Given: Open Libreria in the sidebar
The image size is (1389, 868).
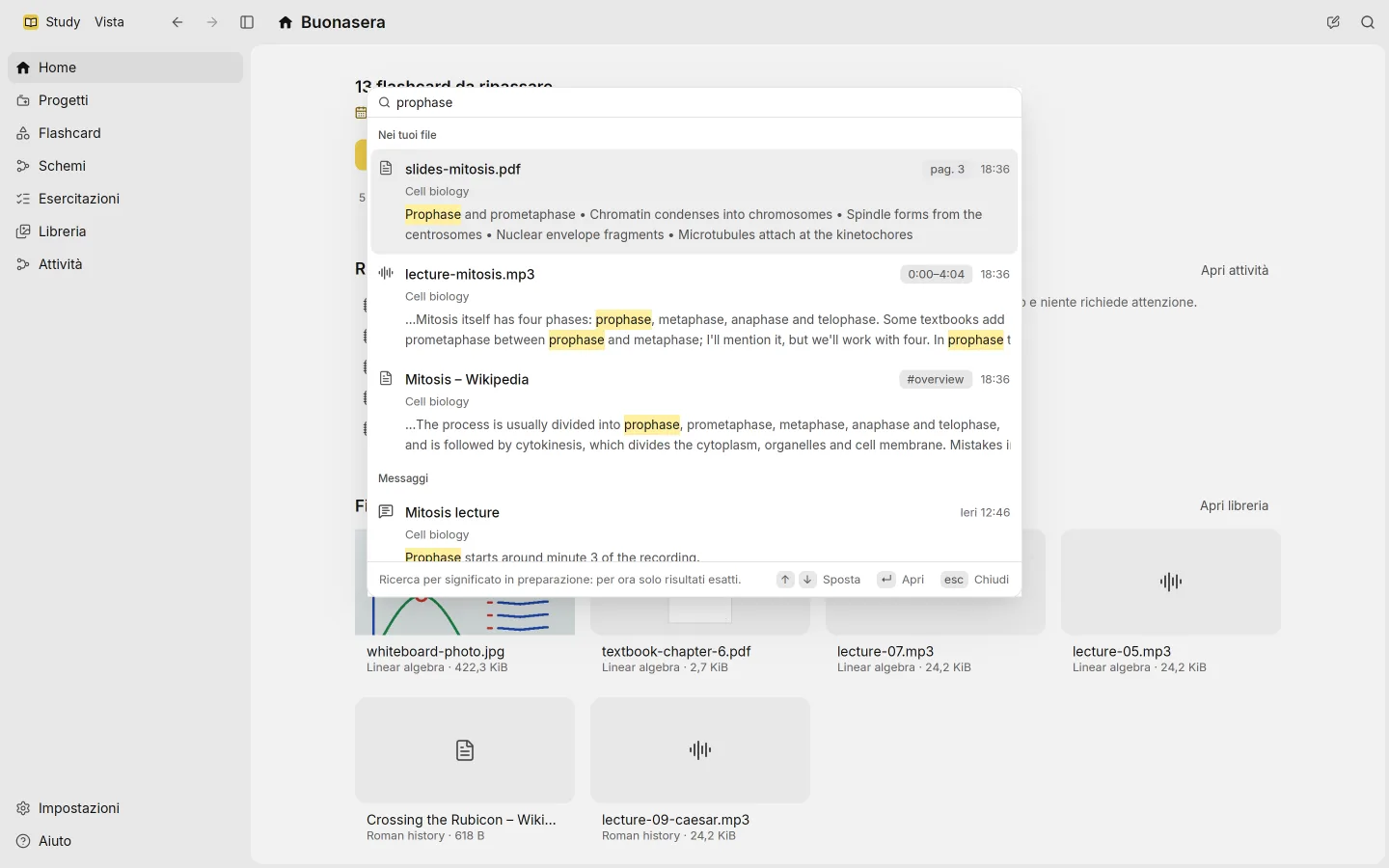Looking at the screenshot, I should 125,231.
